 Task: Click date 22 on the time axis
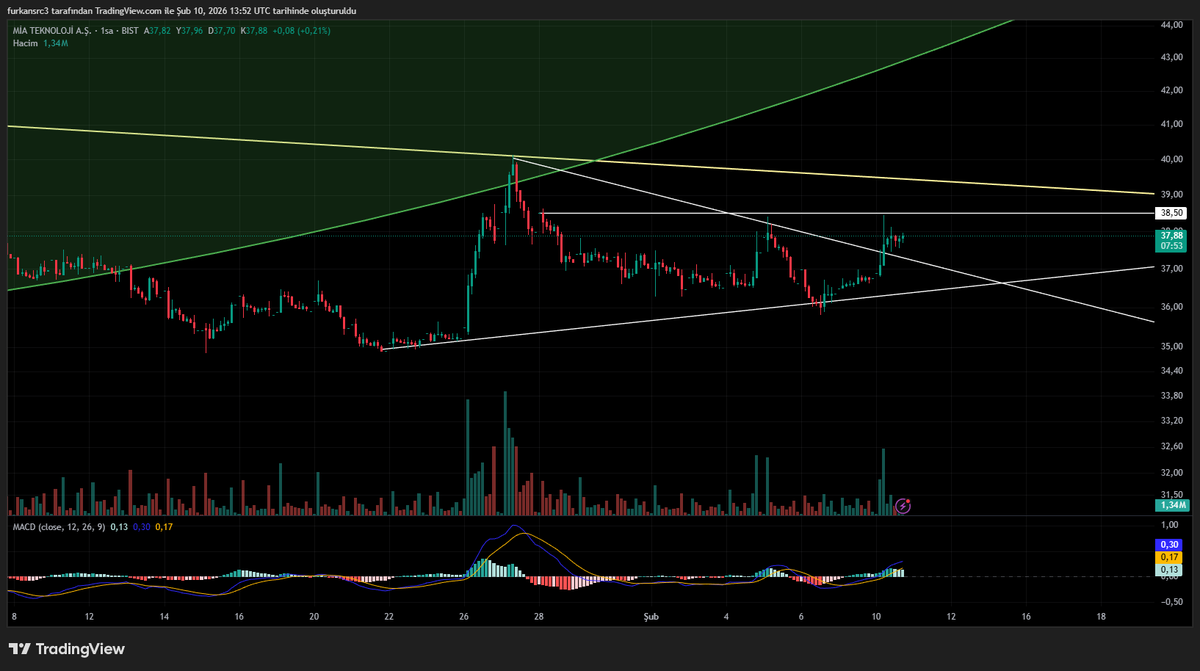tap(389, 617)
